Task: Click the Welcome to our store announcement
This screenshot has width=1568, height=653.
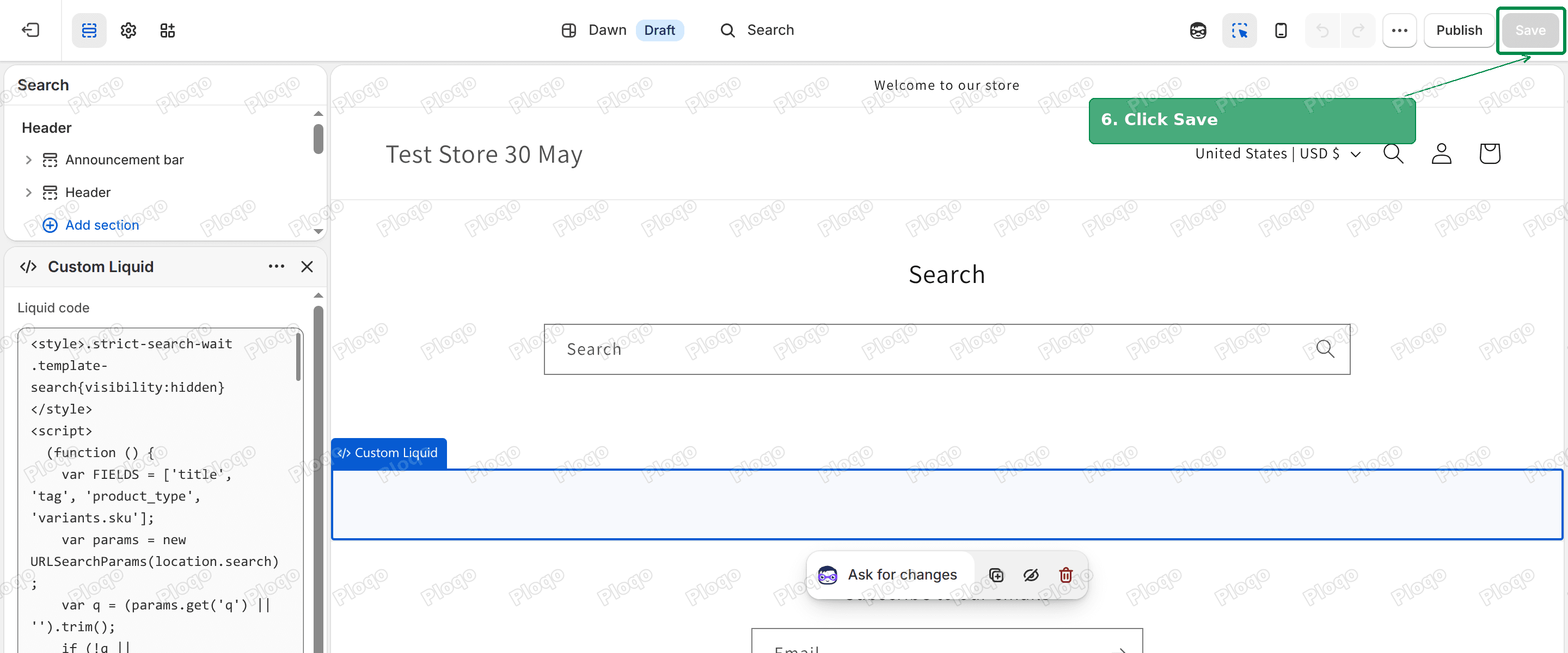Action: 947,85
